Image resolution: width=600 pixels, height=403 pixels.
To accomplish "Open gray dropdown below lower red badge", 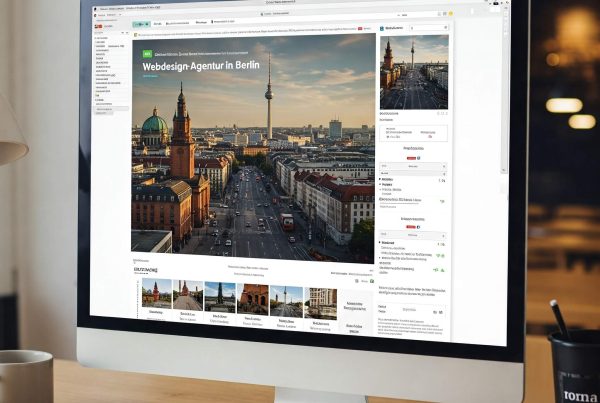I will [413, 235].
